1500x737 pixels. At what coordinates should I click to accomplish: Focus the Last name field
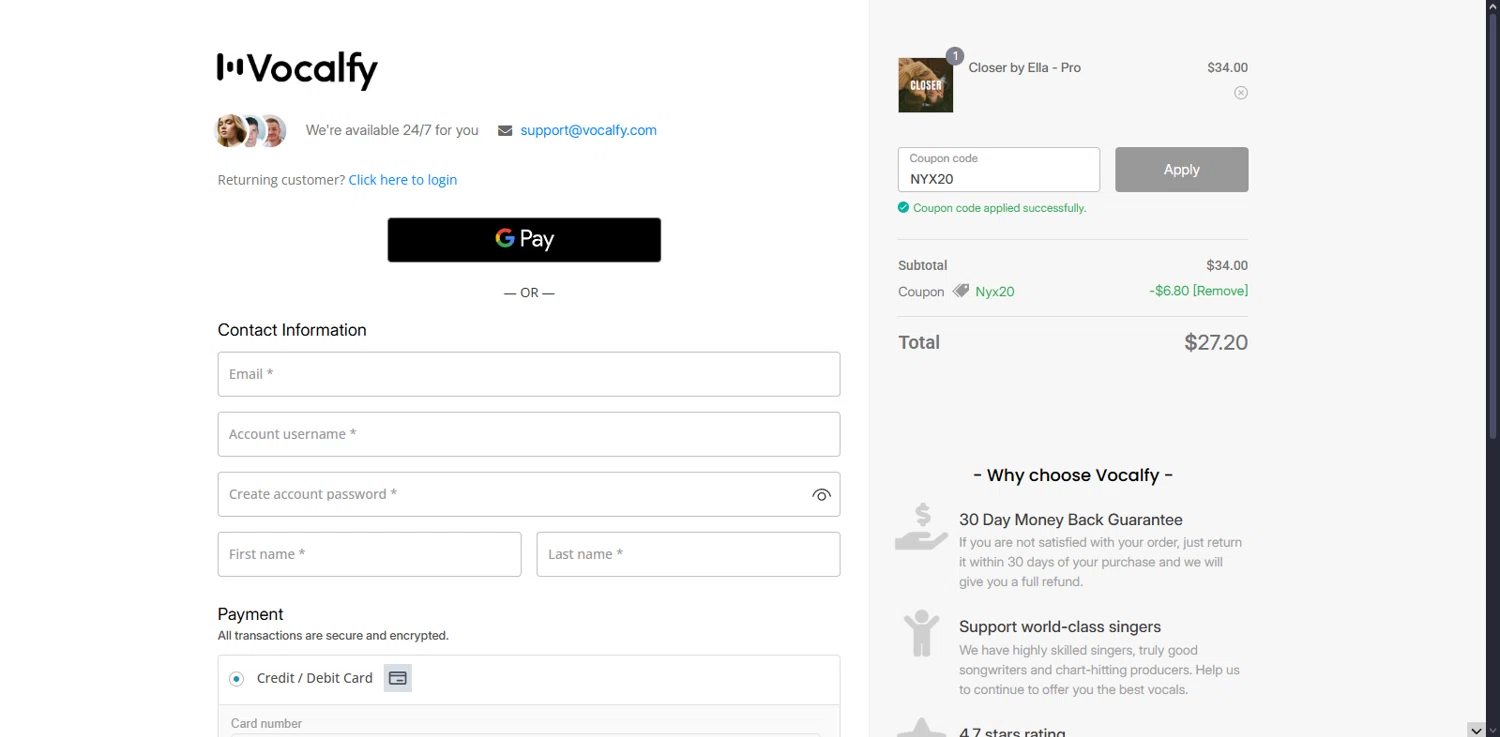click(x=688, y=554)
